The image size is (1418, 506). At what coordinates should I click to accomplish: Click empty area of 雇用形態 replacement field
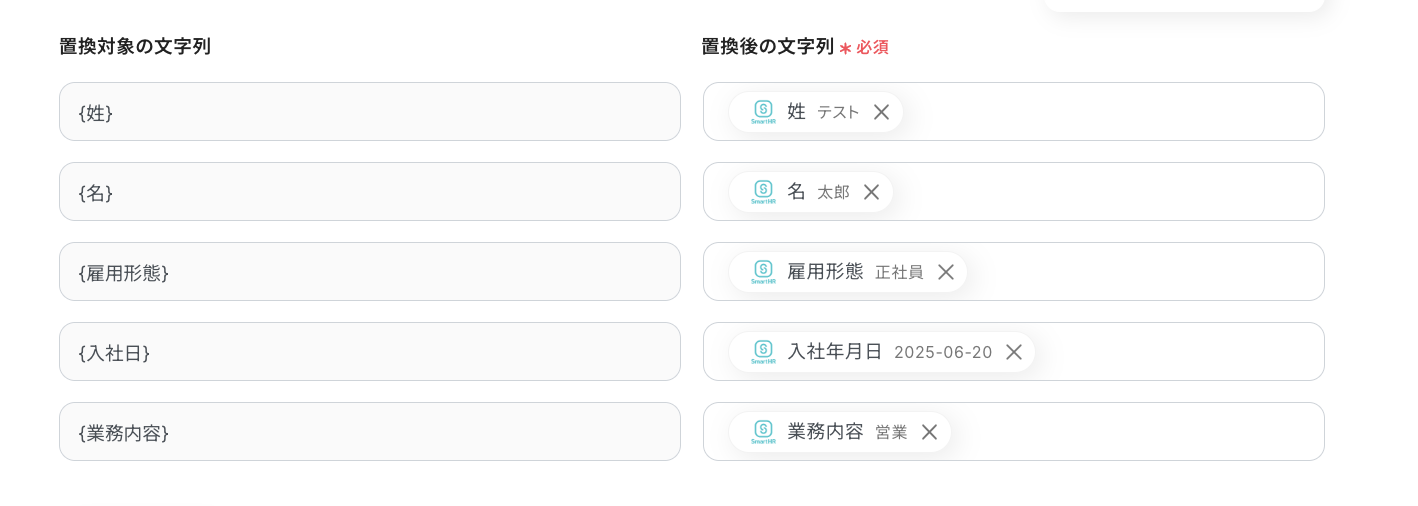pos(1140,272)
